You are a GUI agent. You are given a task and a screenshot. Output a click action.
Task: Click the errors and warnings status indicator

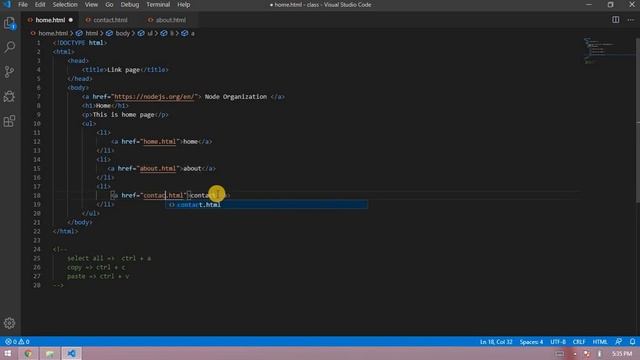pyautogui.click(x=17, y=342)
